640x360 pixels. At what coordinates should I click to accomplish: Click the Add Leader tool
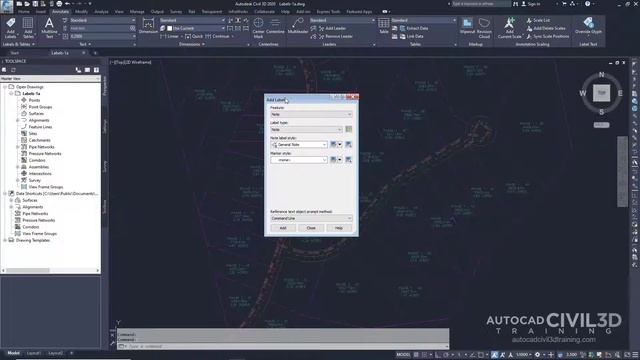(332, 28)
